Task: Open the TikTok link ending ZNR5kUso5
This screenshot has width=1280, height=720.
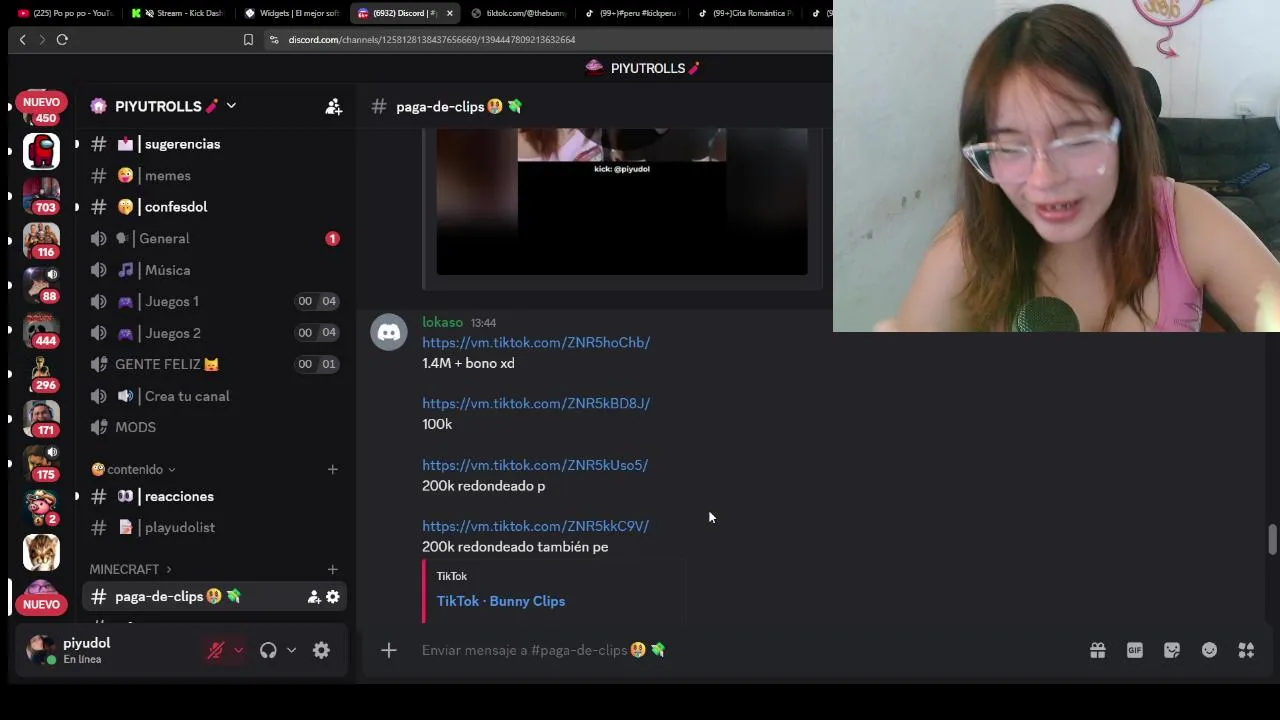Action: point(535,465)
